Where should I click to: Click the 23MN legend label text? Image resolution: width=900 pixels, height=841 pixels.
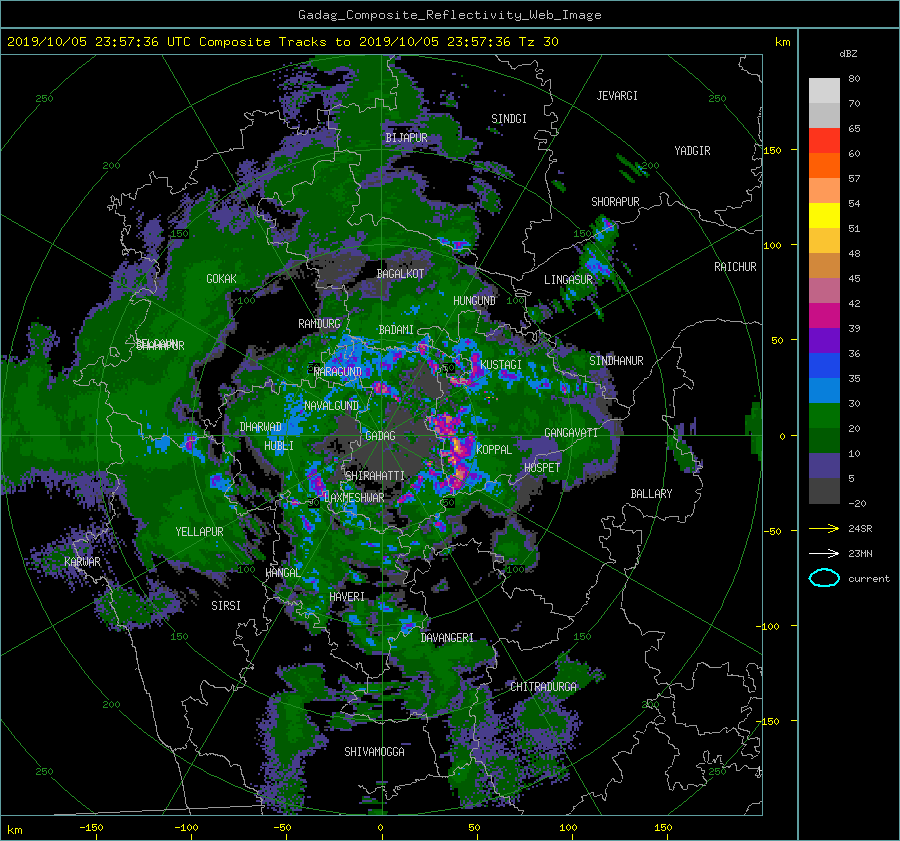click(x=860, y=553)
